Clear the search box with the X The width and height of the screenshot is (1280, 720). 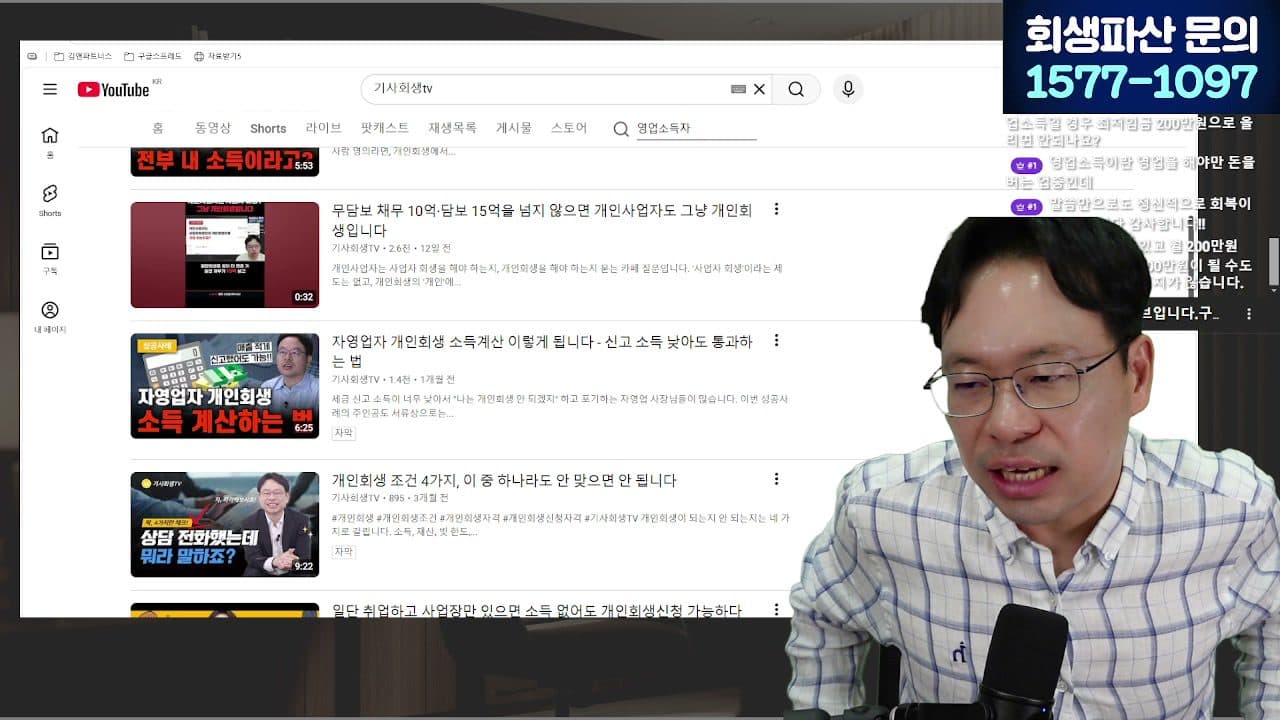[759, 89]
